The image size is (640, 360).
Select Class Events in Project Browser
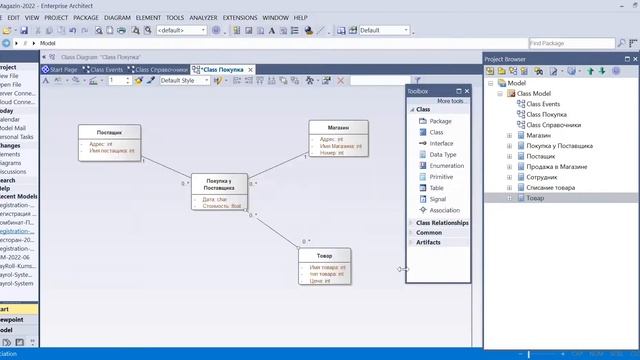[543, 104]
